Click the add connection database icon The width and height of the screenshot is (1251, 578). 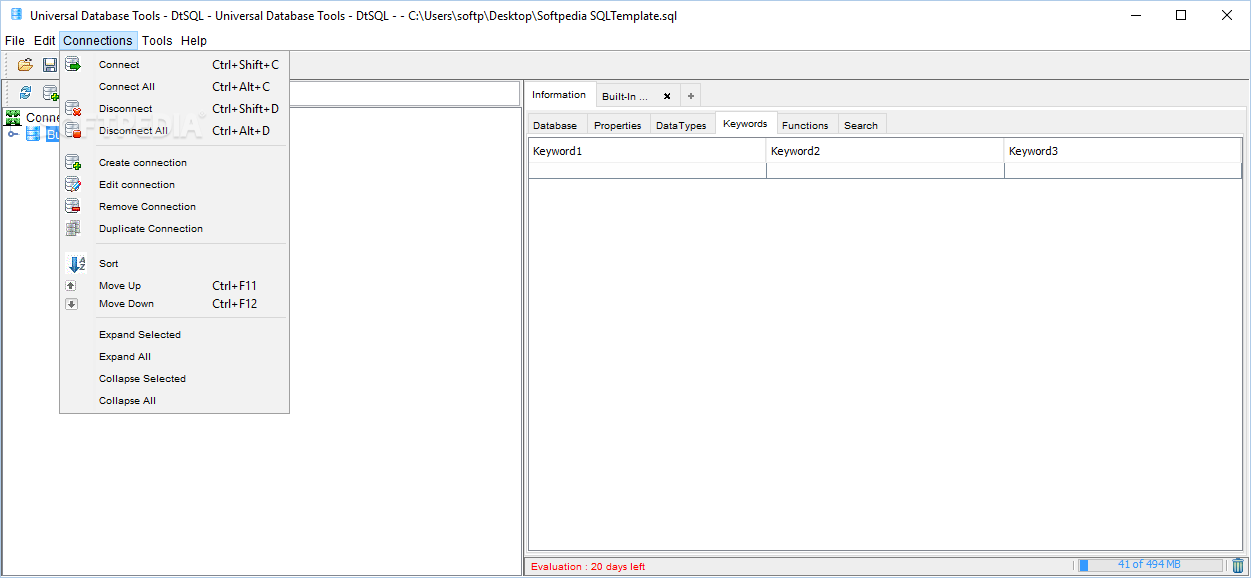50,93
